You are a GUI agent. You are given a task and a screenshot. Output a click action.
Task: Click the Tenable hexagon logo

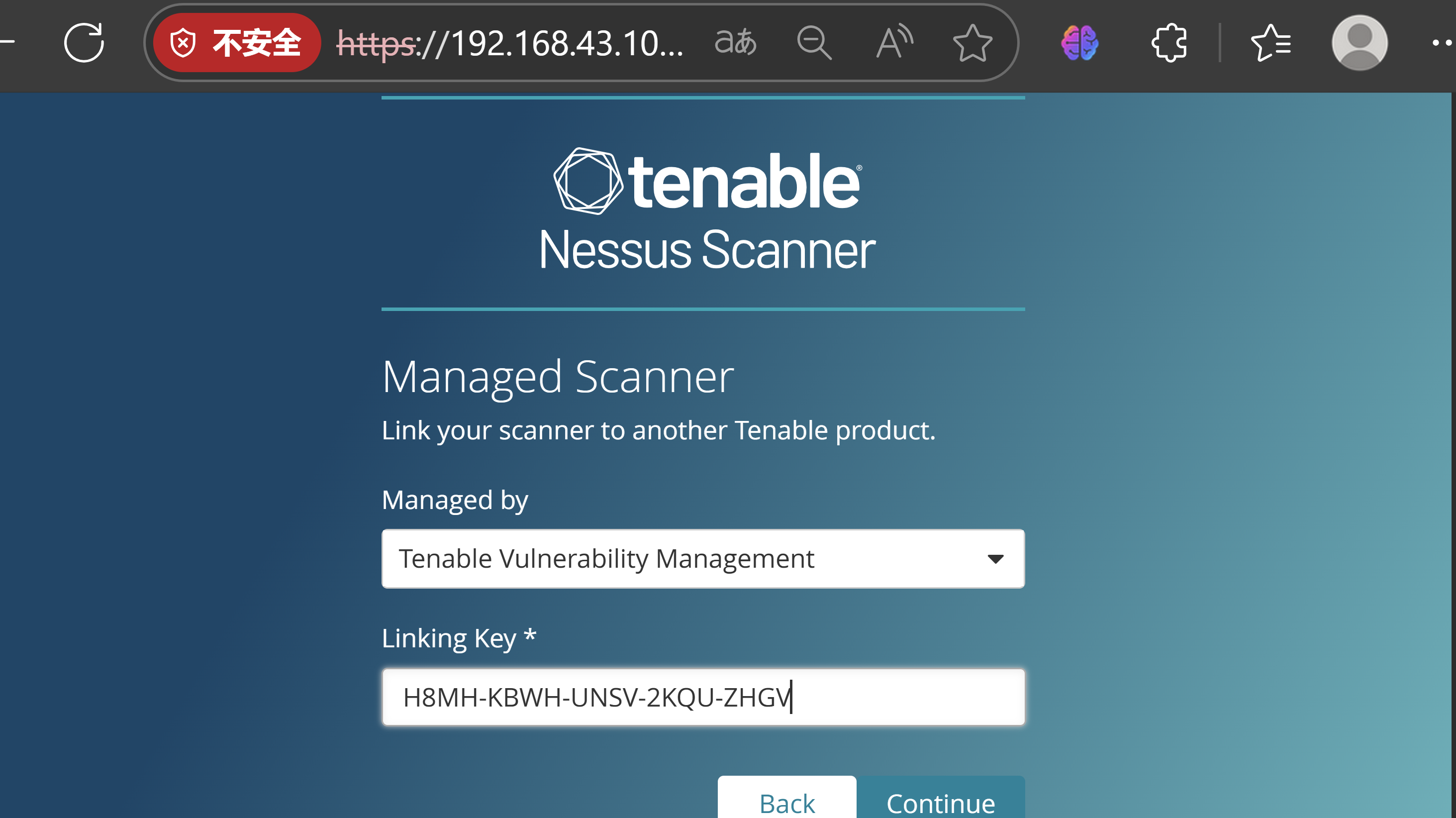(x=588, y=181)
